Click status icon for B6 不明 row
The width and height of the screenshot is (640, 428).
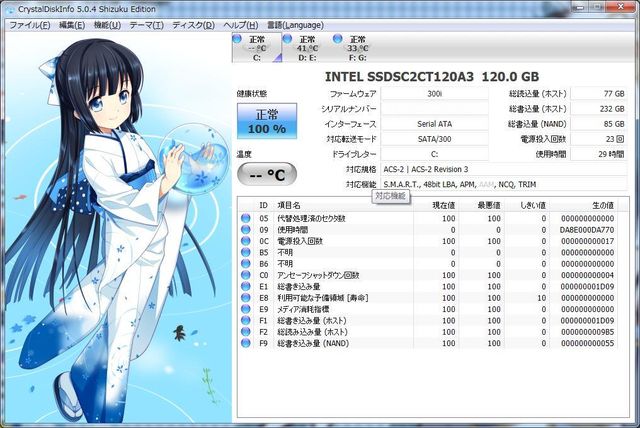click(x=245, y=264)
